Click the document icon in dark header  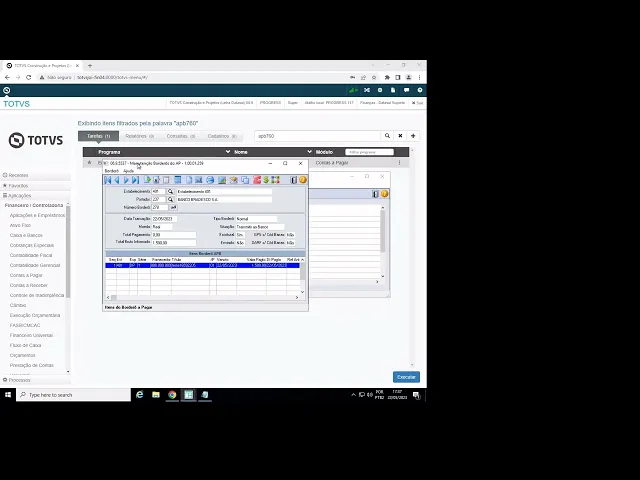tap(393, 90)
